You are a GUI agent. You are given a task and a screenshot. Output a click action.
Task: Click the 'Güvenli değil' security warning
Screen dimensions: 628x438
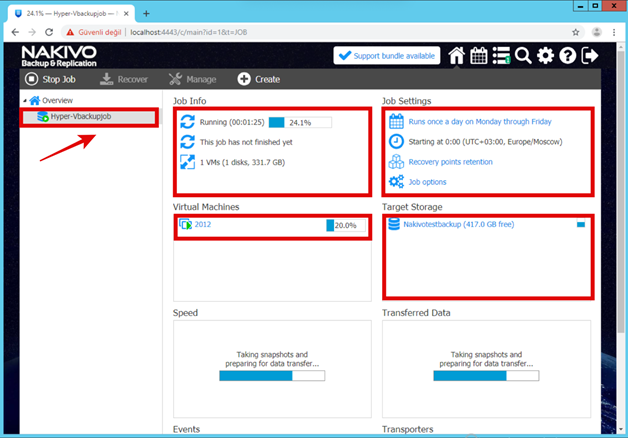coord(94,32)
